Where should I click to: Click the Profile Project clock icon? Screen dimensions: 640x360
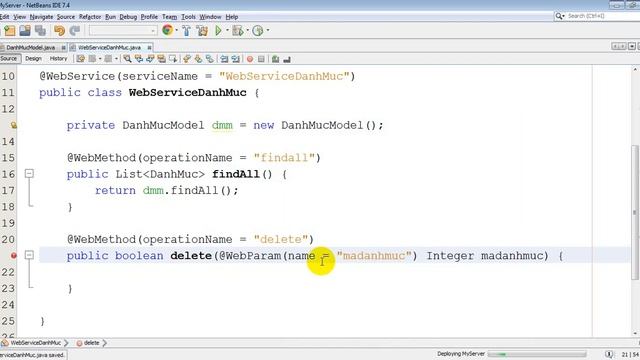pos(258,31)
